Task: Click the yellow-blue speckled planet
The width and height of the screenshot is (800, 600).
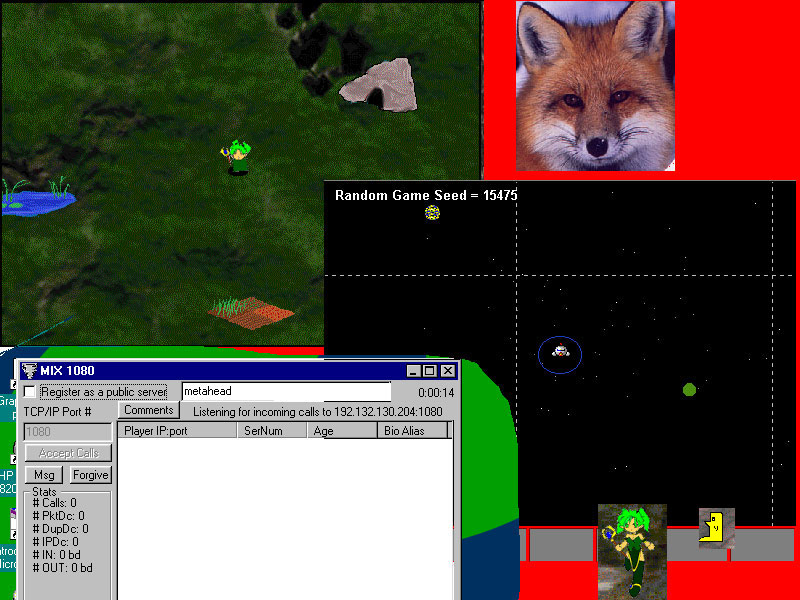Action: coord(432,212)
